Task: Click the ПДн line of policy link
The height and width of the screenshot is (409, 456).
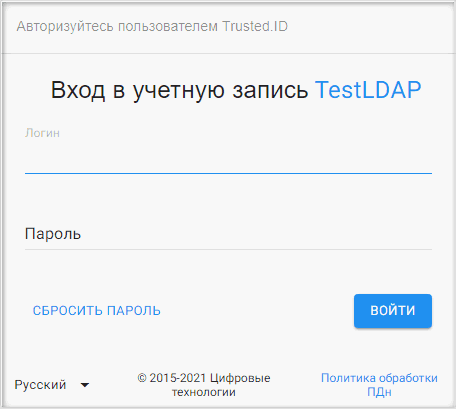Action: tap(379, 392)
